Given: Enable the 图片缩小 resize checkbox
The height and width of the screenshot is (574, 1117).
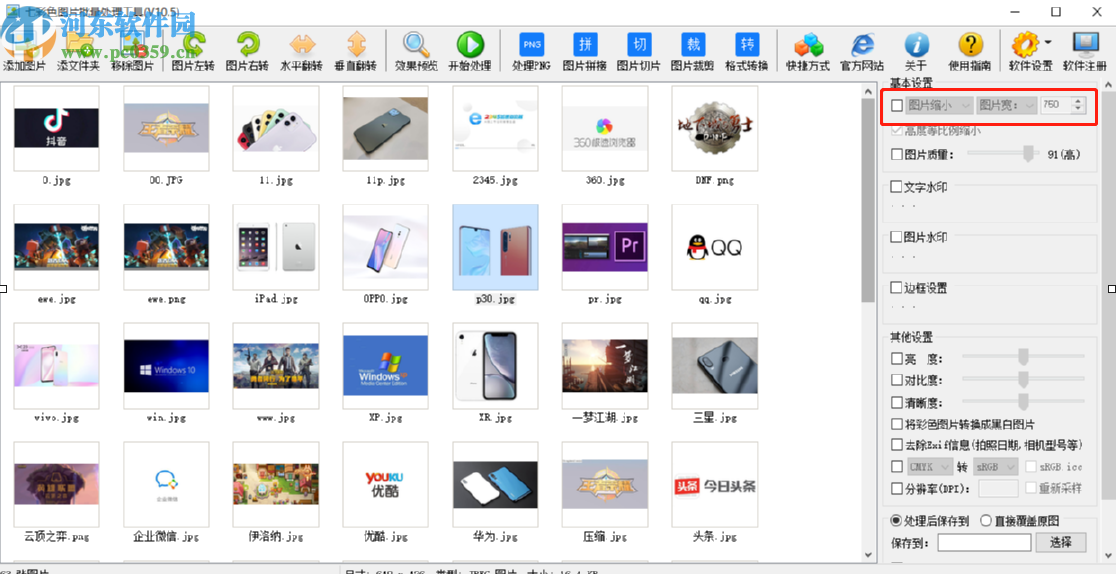Looking at the screenshot, I should (897, 105).
